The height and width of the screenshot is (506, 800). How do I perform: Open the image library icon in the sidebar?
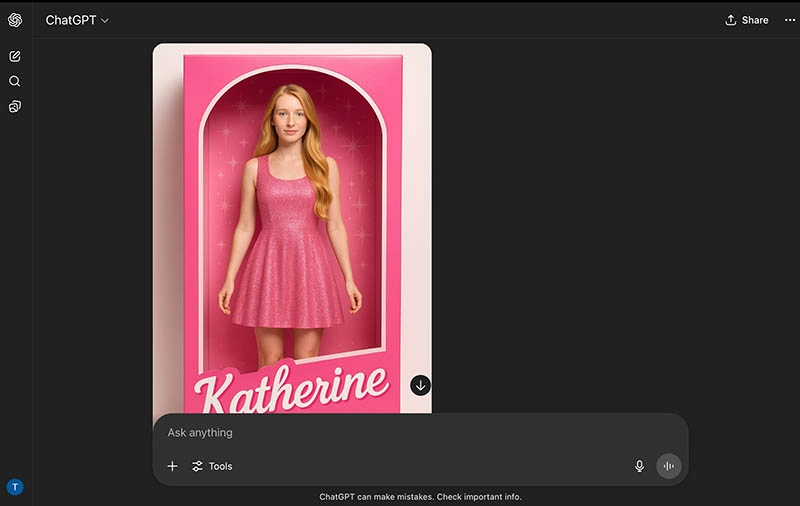pyautogui.click(x=15, y=106)
